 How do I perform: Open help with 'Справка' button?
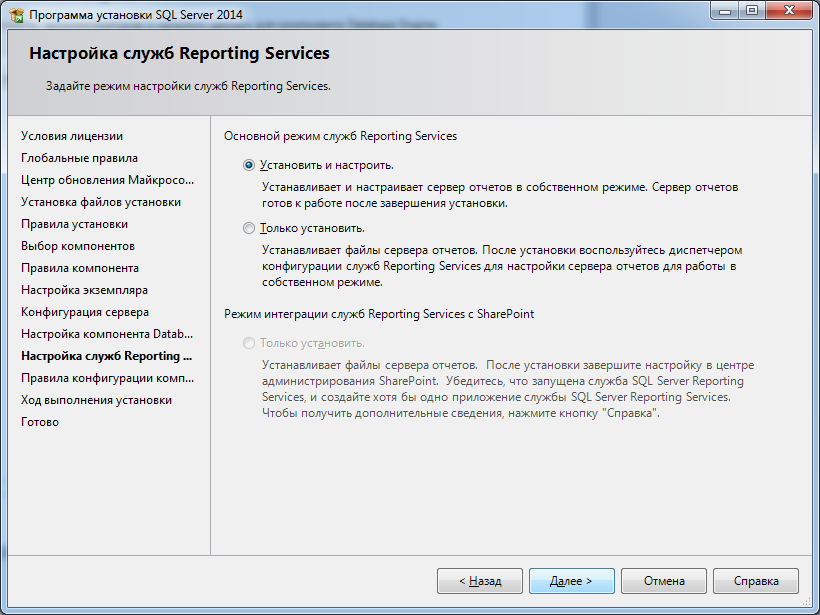coord(756,581)
